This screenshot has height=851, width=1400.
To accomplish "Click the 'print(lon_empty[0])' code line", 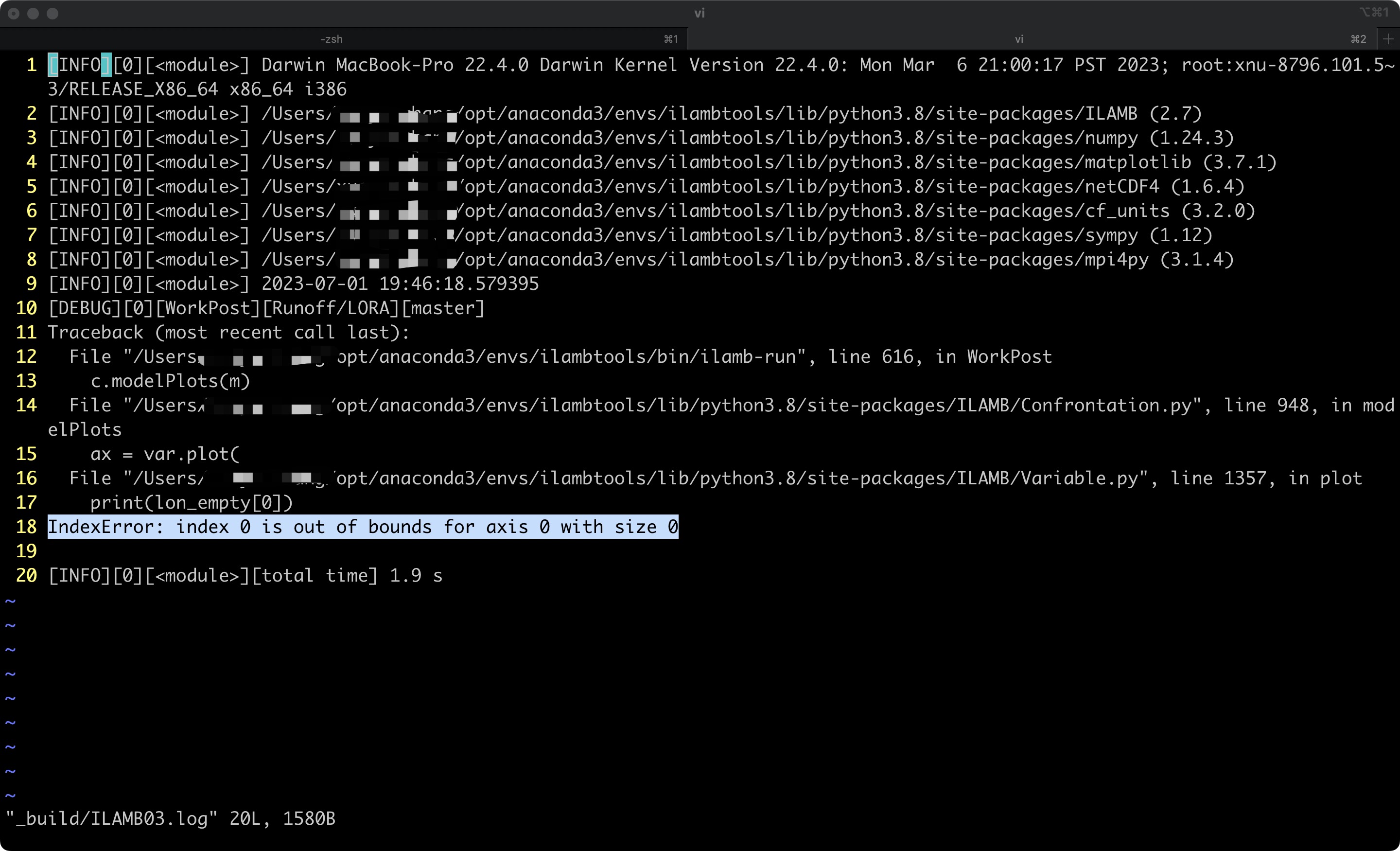I will click(x=192, y=502).
